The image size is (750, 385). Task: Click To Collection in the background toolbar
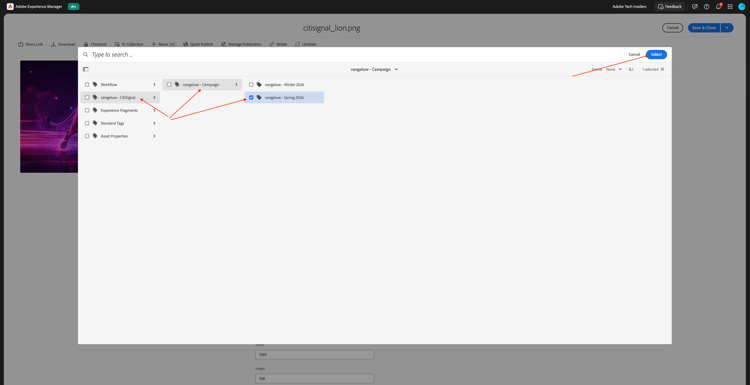129,44
